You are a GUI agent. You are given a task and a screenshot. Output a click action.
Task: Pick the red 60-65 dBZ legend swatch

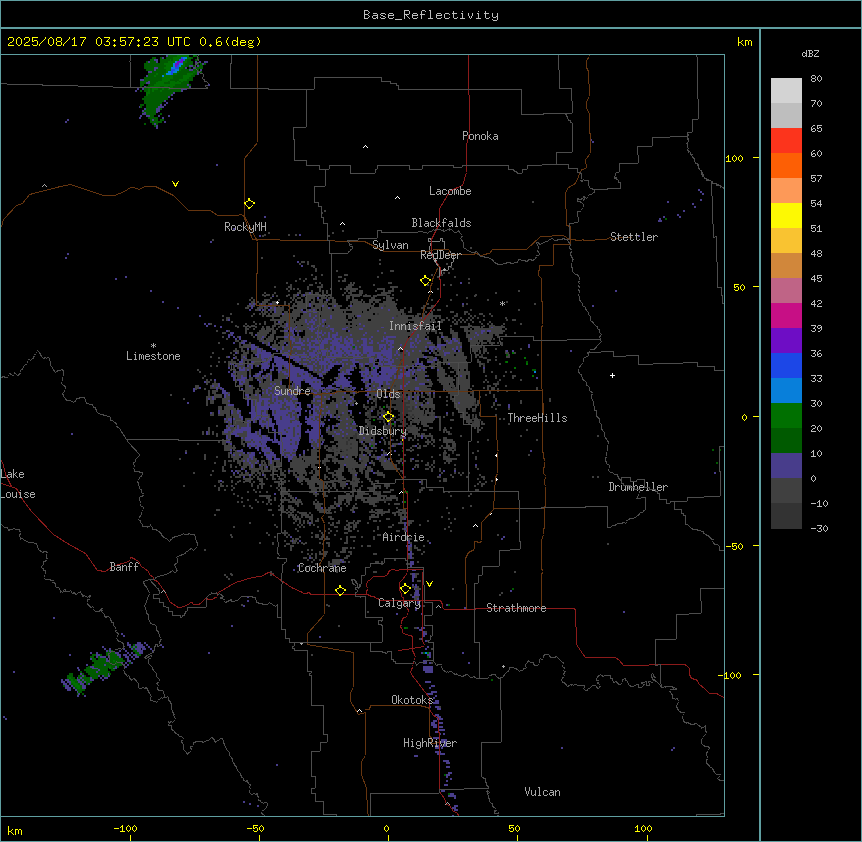tap(786, 141)
